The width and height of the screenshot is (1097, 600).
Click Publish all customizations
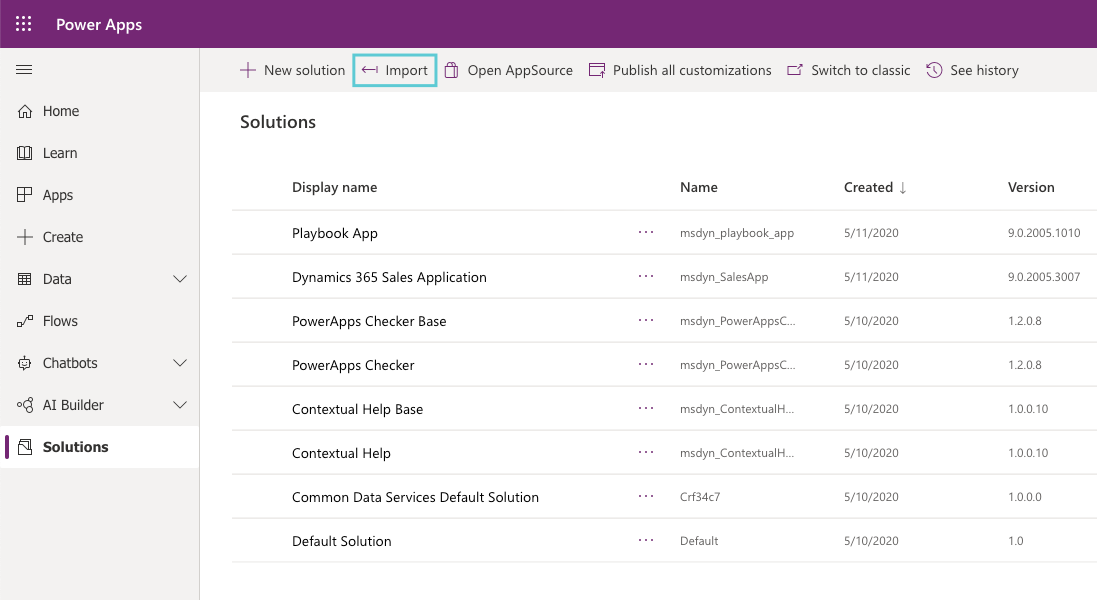680,70
